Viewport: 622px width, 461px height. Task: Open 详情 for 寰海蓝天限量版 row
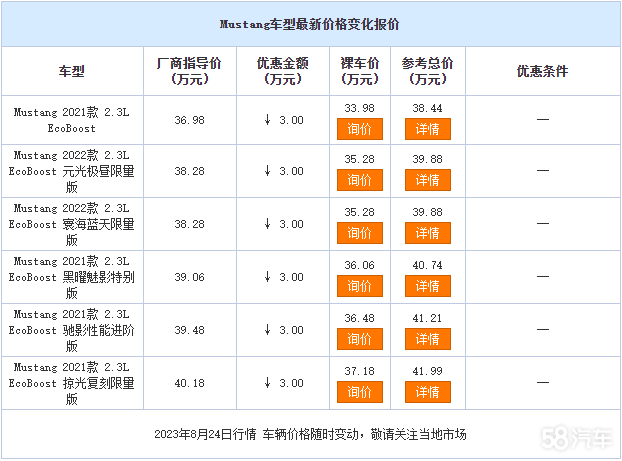point(428,233)
